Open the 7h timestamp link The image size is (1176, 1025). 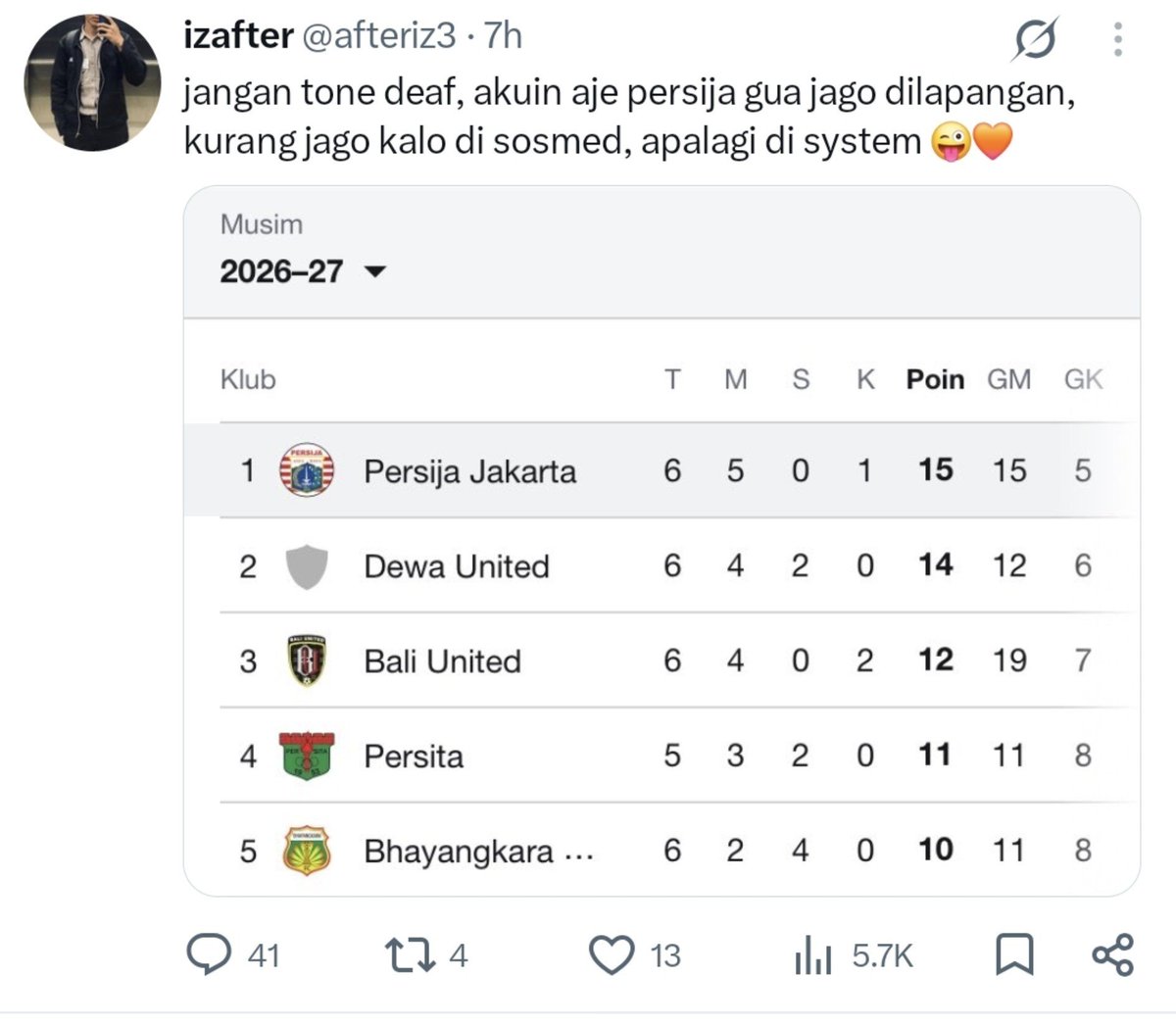tap(503, 36)
